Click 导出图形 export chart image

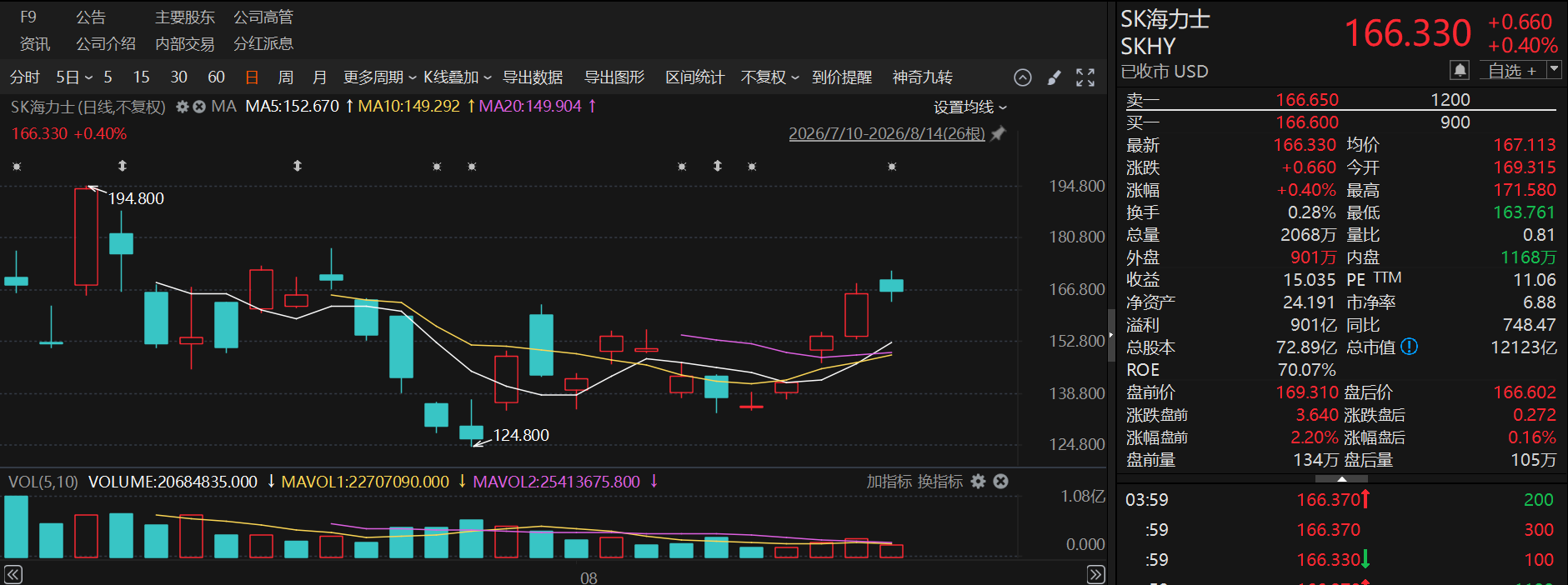click(614, 77)
